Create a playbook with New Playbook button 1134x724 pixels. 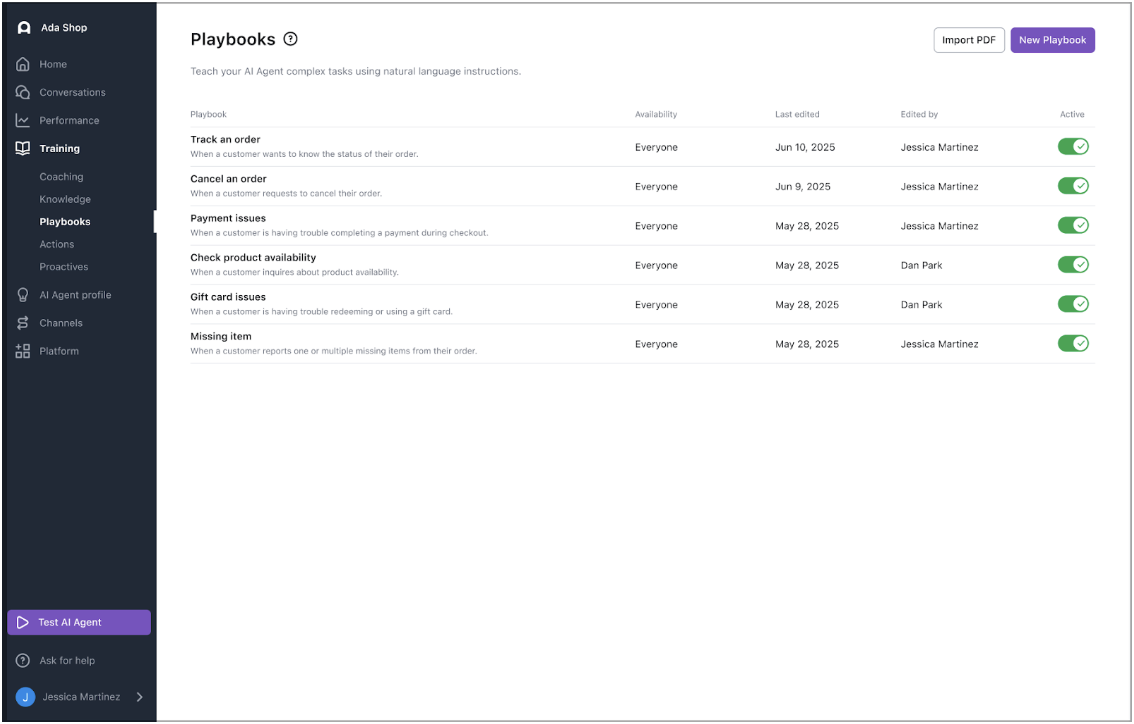tap(1052, 40)
